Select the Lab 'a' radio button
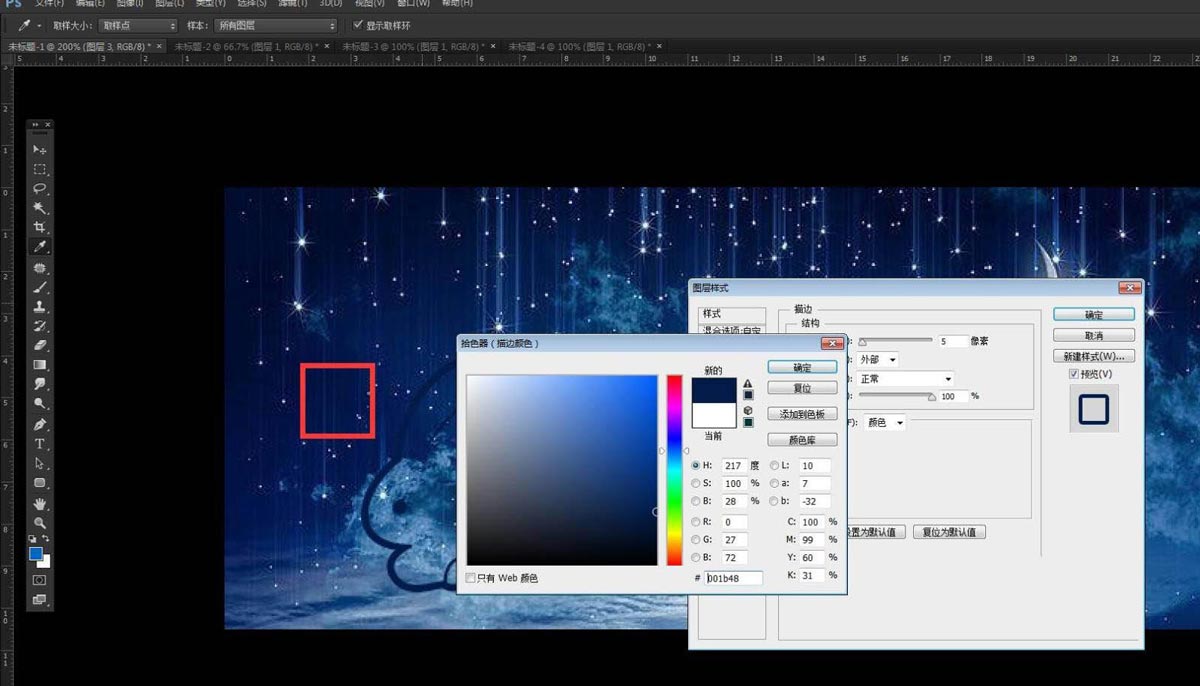This screenshot has height=686, width=1200. click(x=775, y=484)
